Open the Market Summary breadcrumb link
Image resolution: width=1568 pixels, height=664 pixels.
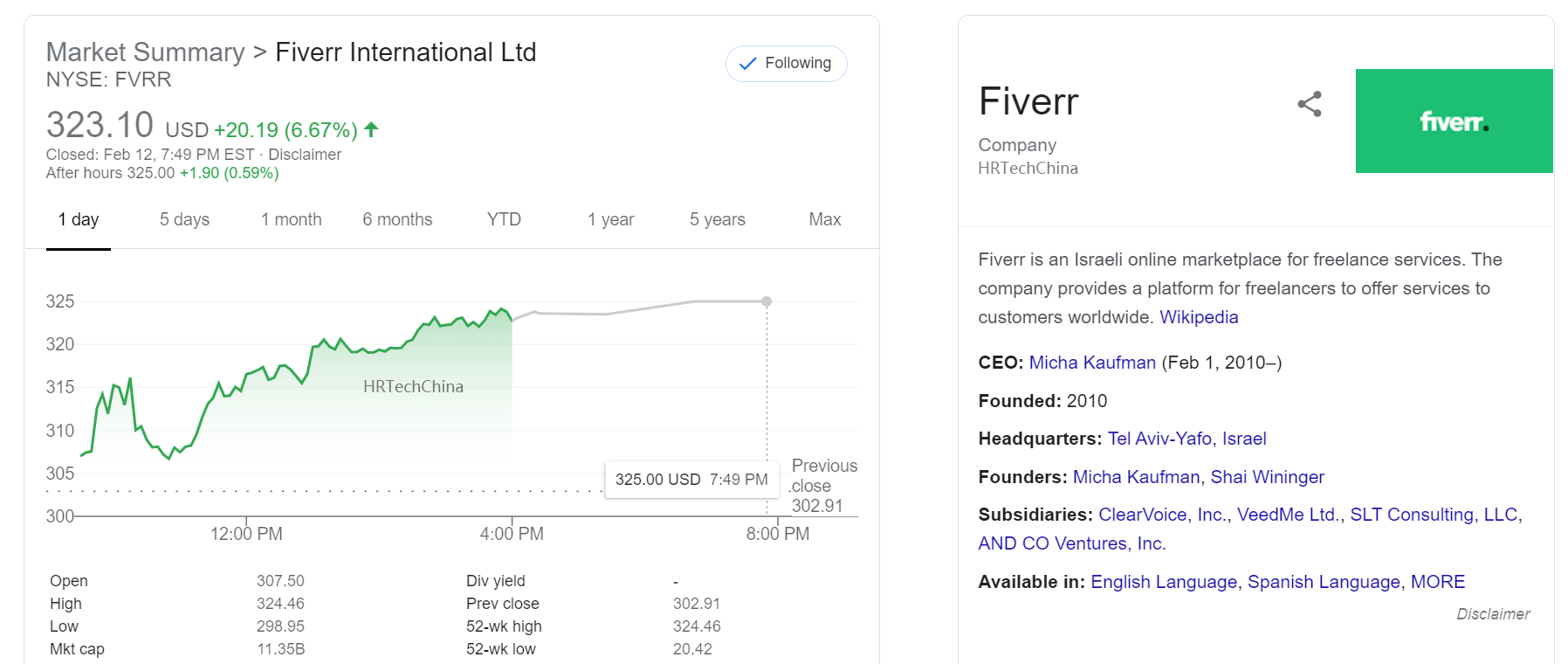[x=145, y=52]
